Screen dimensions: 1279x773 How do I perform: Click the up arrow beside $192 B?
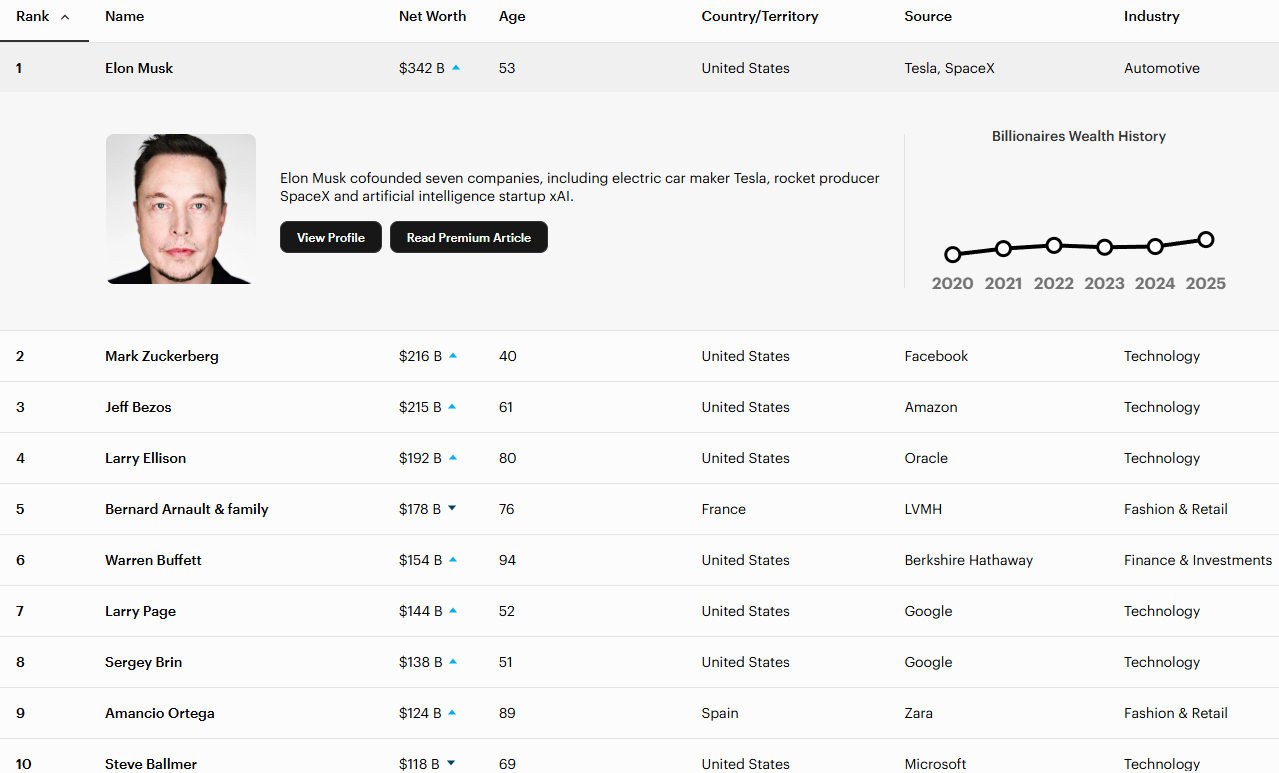[x=453, y=458]
